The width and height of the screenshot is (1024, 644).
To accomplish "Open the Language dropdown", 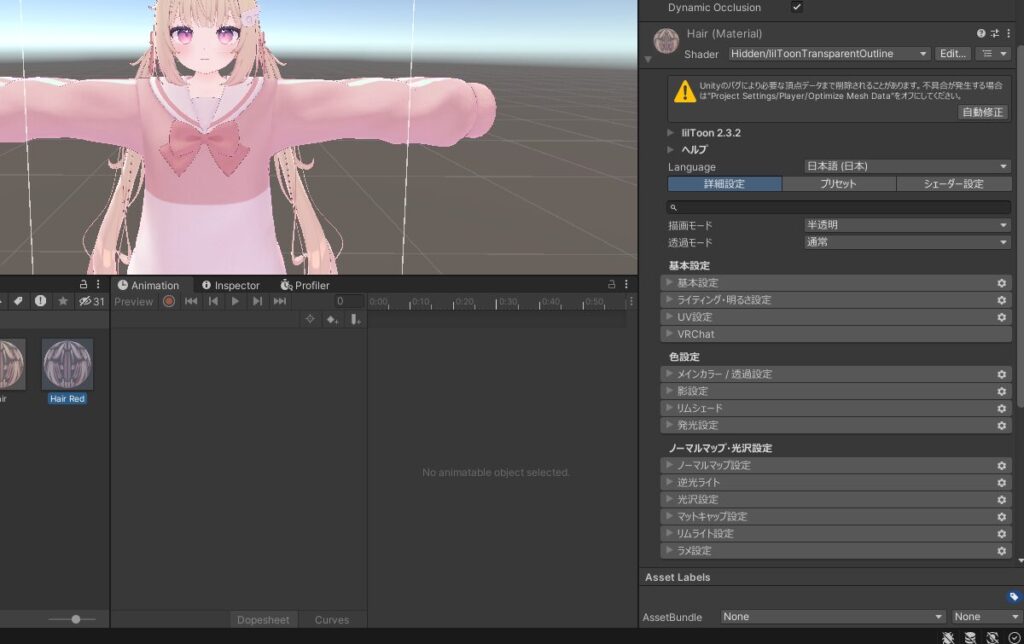I will (x=908, y=167).
